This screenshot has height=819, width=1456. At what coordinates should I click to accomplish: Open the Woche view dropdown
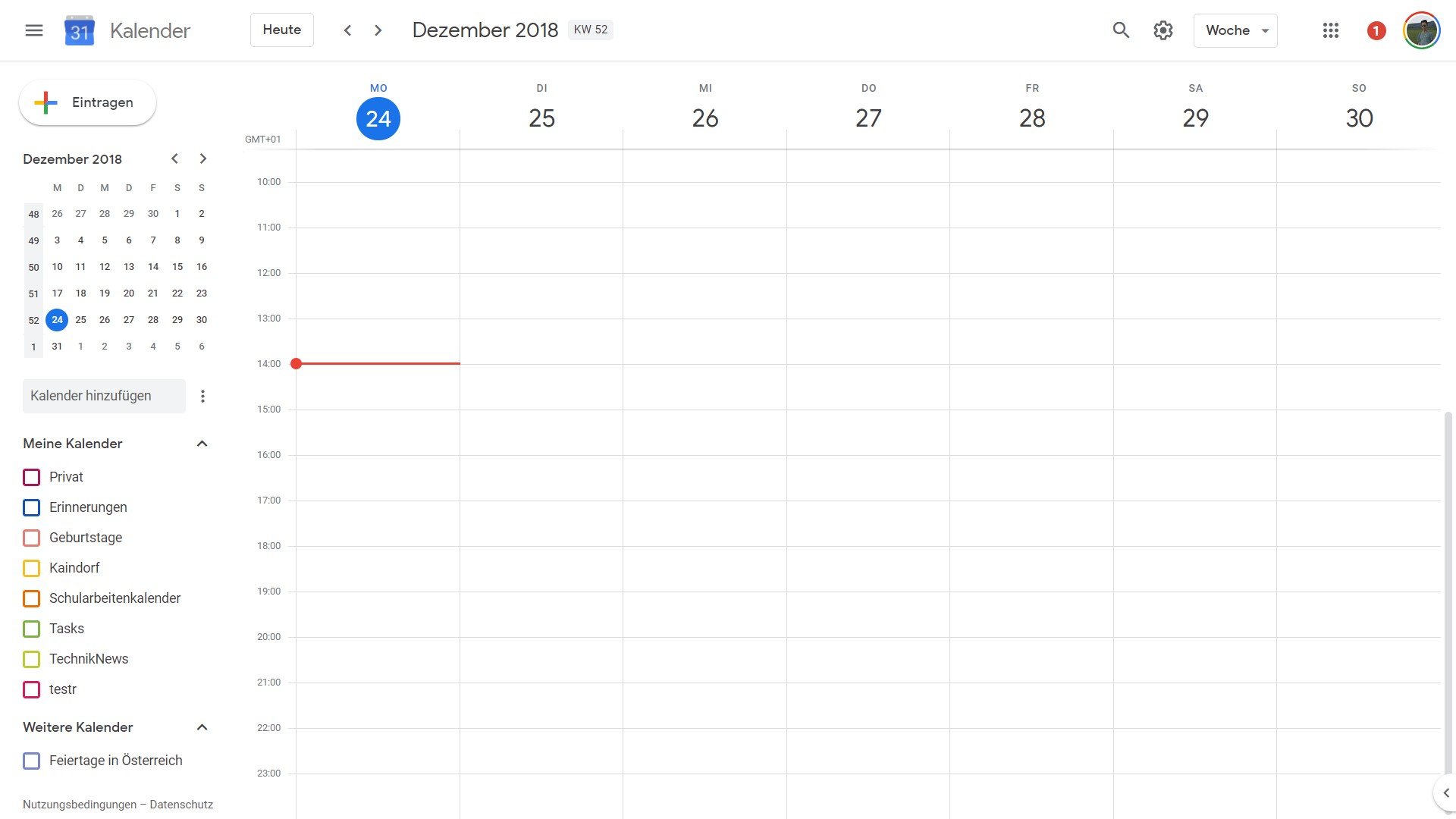coord(1235,30)
